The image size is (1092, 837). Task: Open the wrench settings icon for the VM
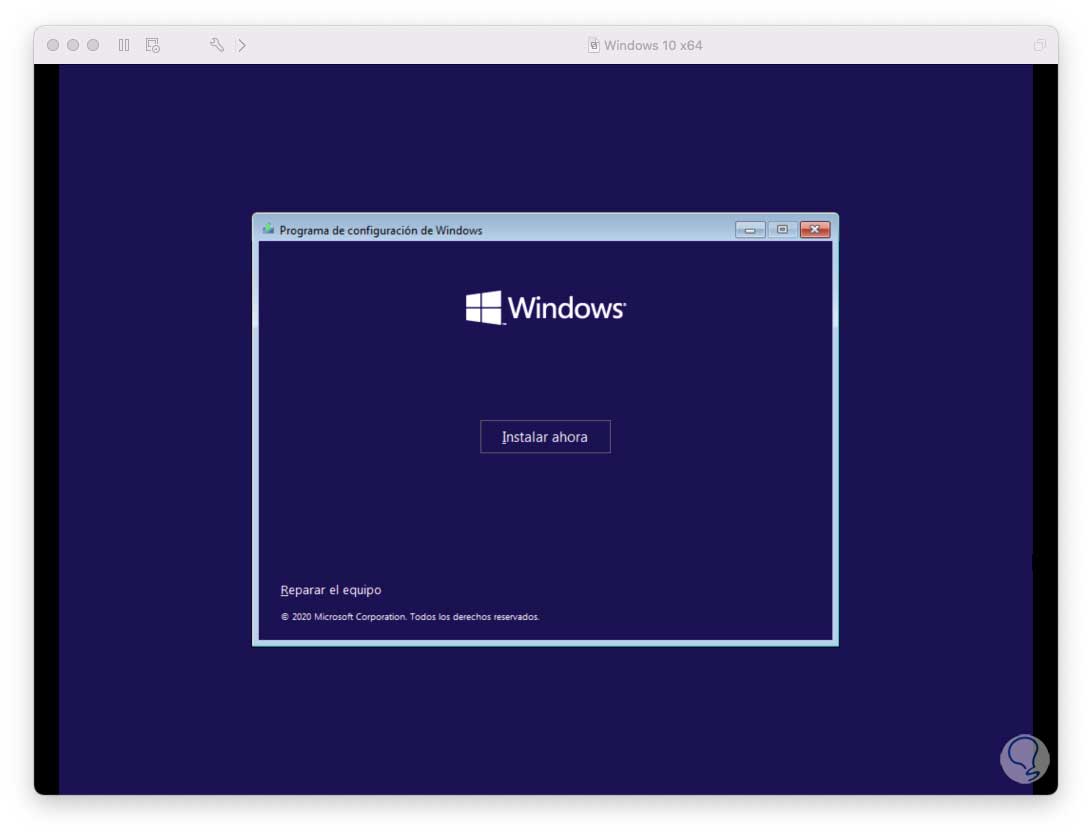(217, 45)
